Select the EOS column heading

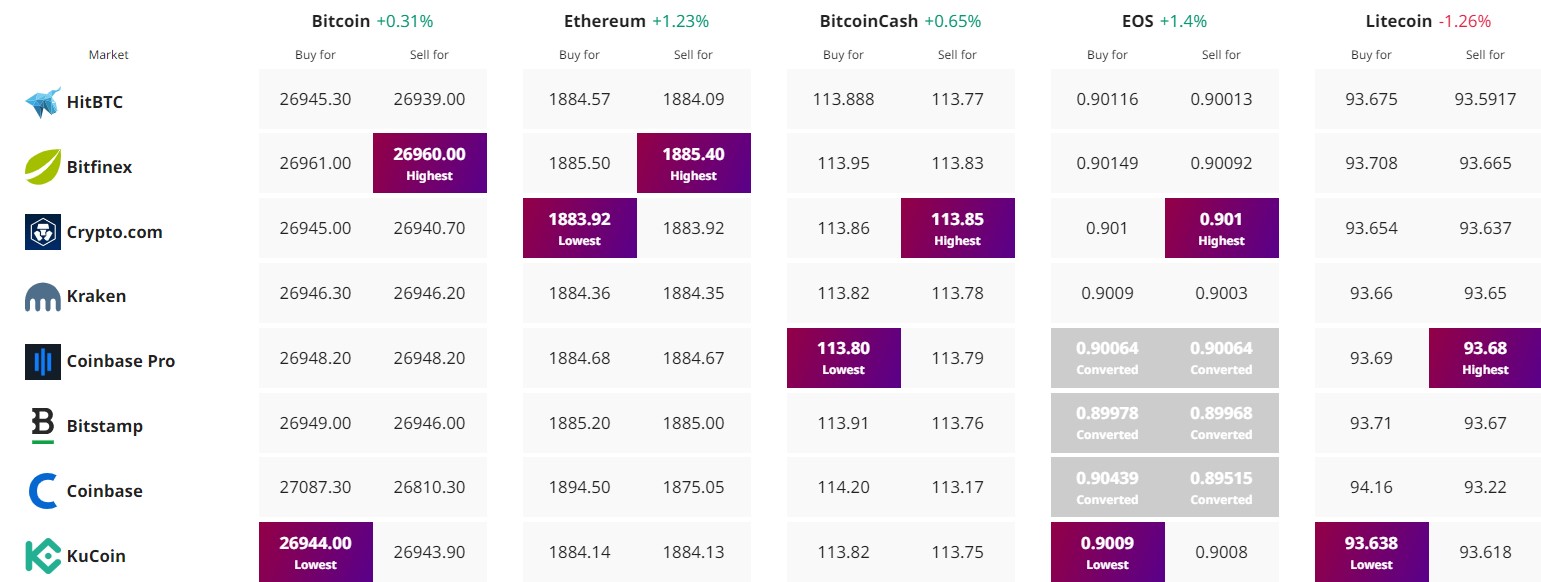[1137, 21]
